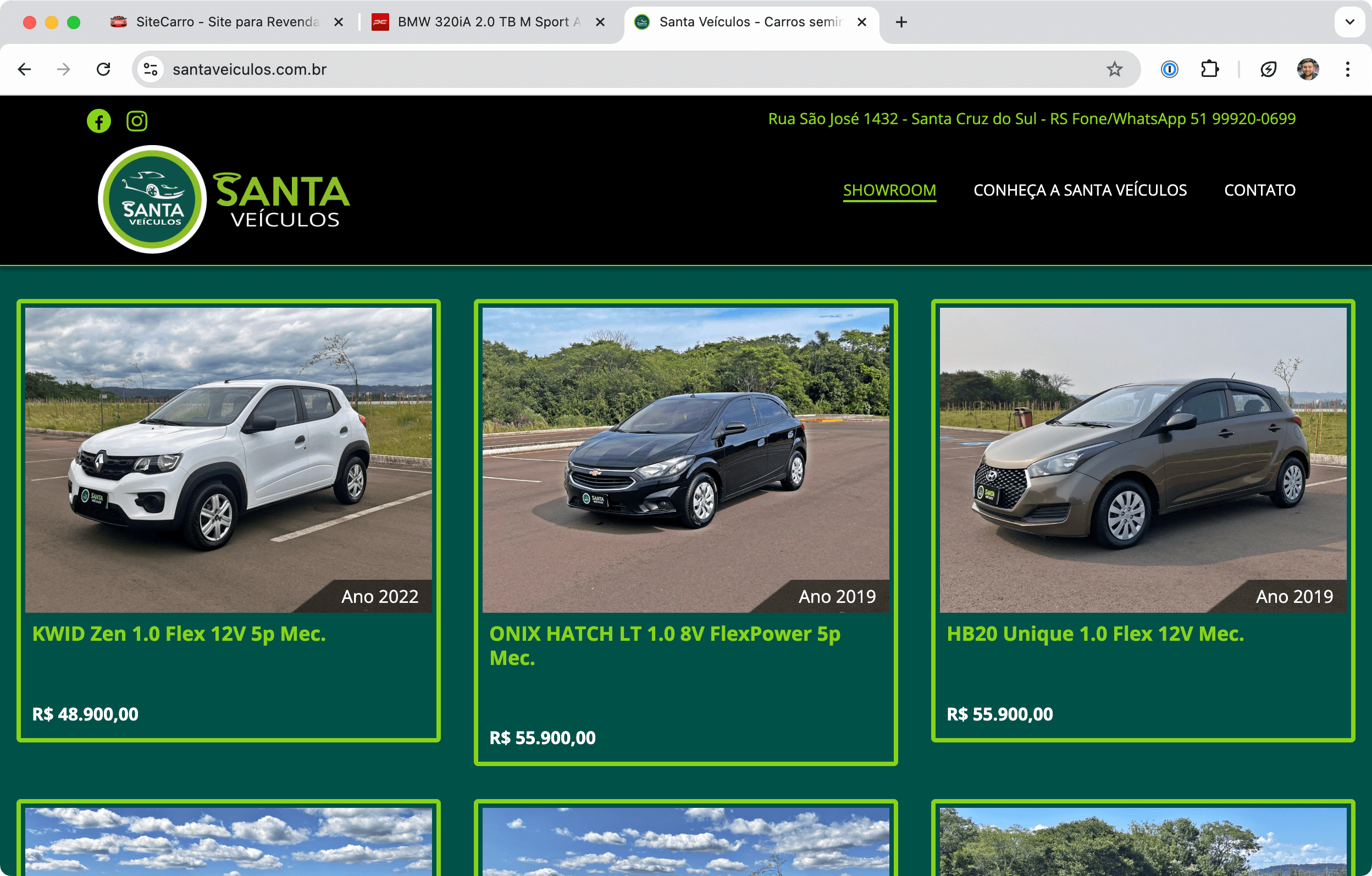Screen dimensions: 1372x876
Task: Open the black ONIX HATCH car photo
Action: [685, 460]
